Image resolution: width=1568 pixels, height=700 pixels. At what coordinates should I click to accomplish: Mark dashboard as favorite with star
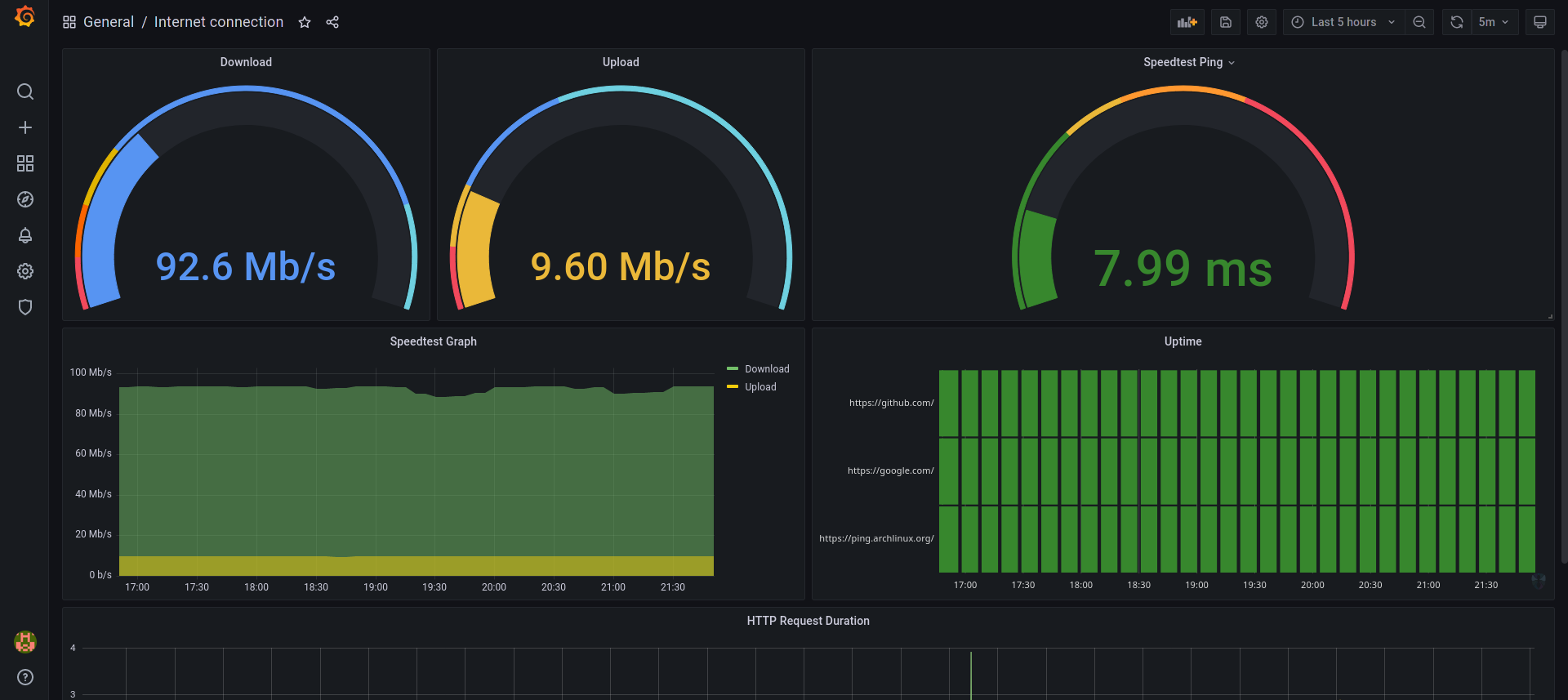305,22
